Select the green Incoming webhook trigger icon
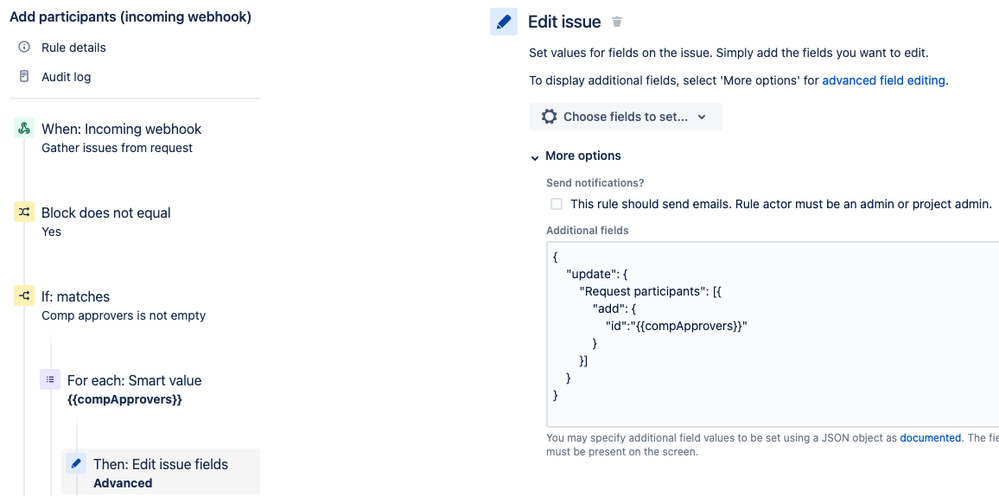Viewport: 999px width, 496px height. click(x=24, y=129)
